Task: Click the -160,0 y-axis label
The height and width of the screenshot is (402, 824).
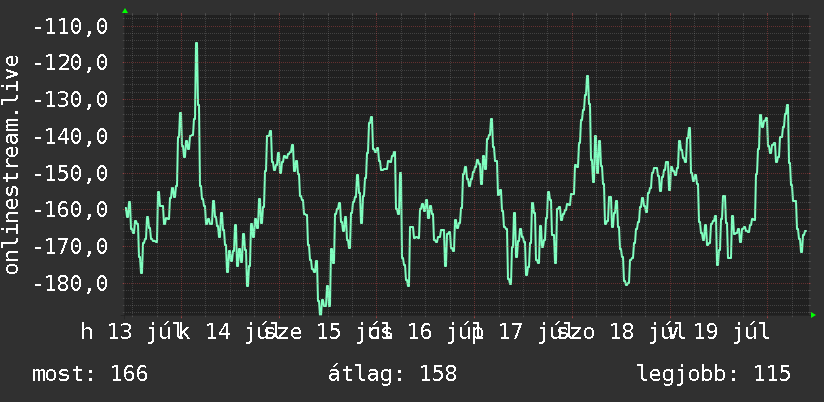Action: (x=70, y=210)
